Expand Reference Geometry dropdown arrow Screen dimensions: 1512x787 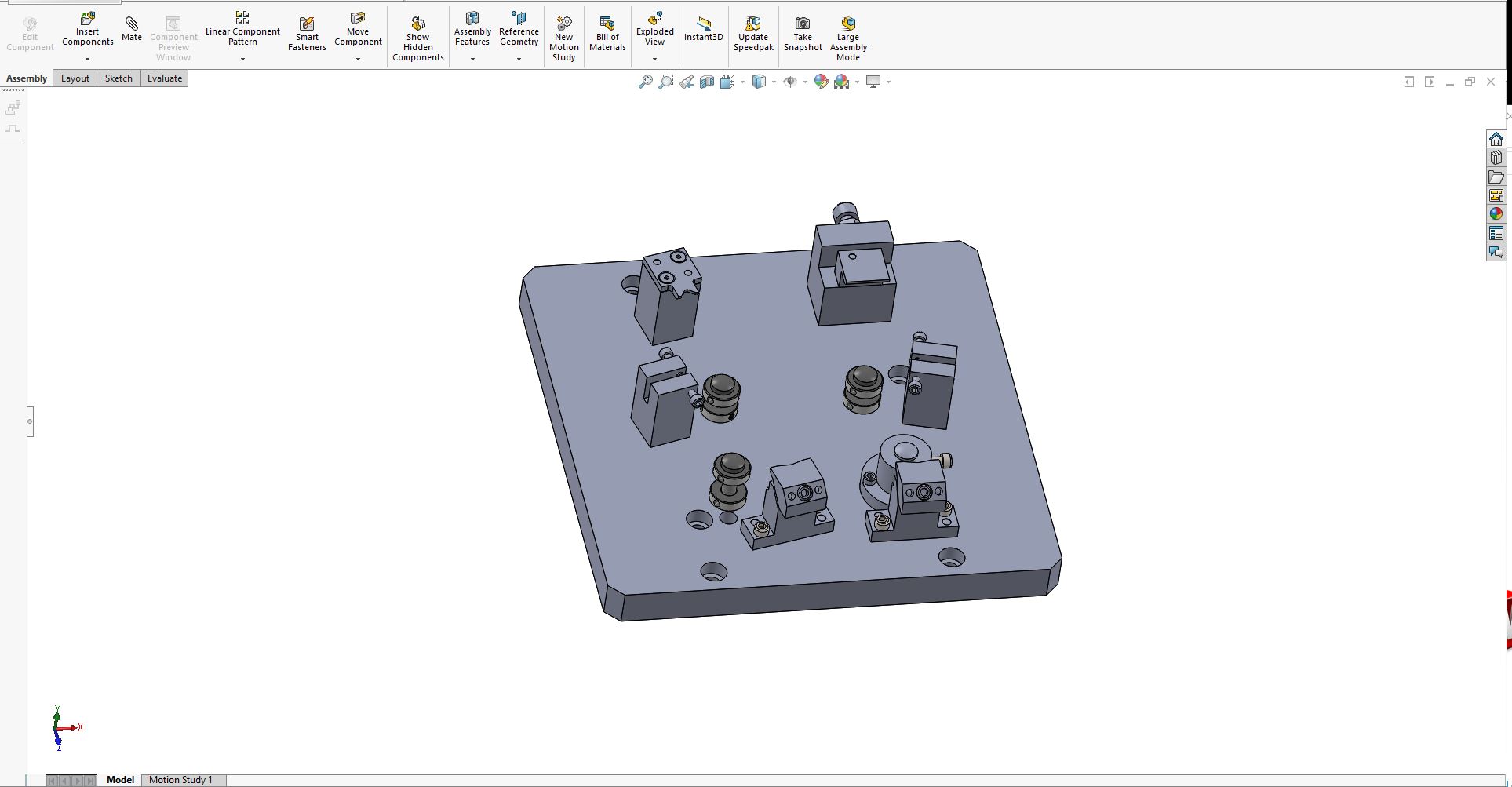(519, 59)
